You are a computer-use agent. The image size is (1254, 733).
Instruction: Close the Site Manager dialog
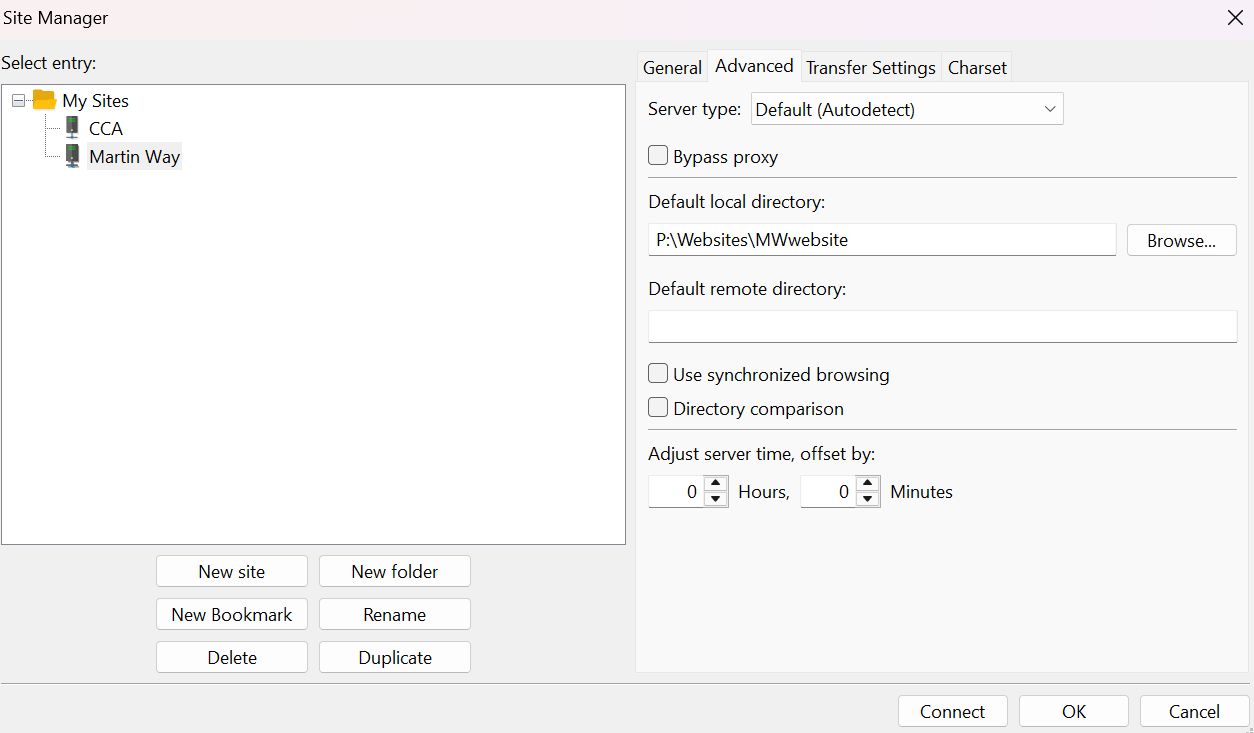[x=1235, y=18]
